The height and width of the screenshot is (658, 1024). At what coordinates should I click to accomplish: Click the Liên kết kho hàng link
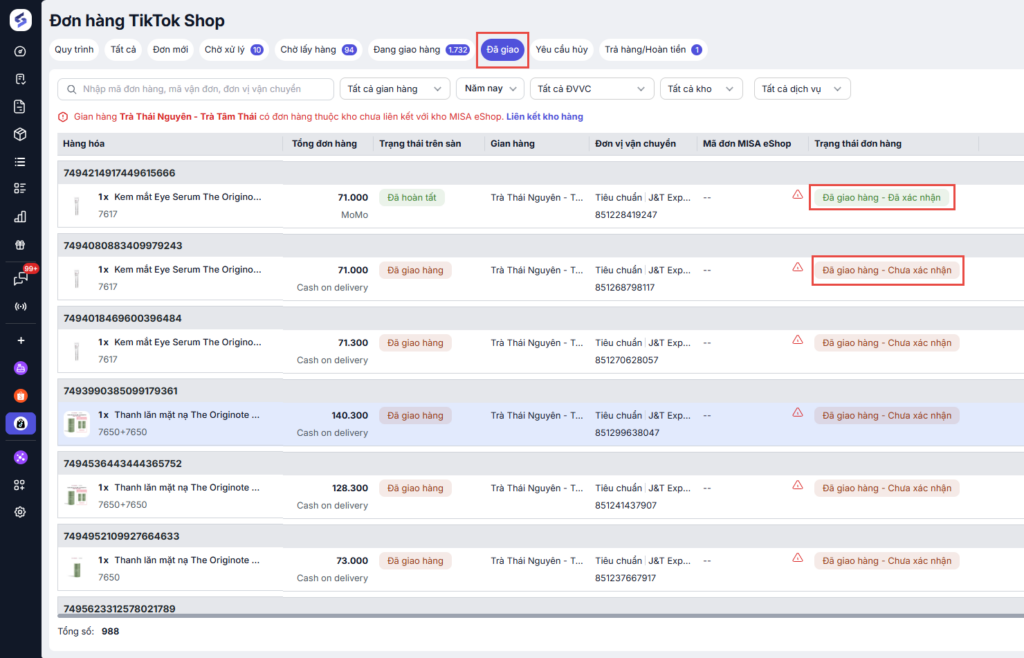(545, 117)
